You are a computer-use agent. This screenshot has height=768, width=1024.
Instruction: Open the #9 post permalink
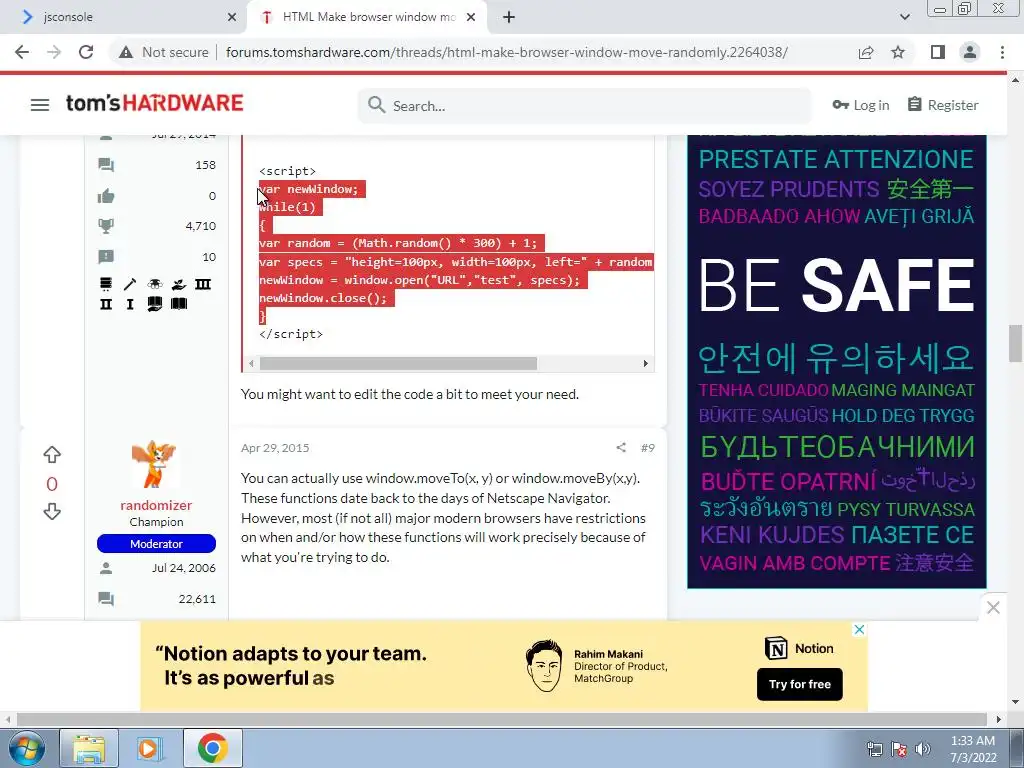(648, 448)
